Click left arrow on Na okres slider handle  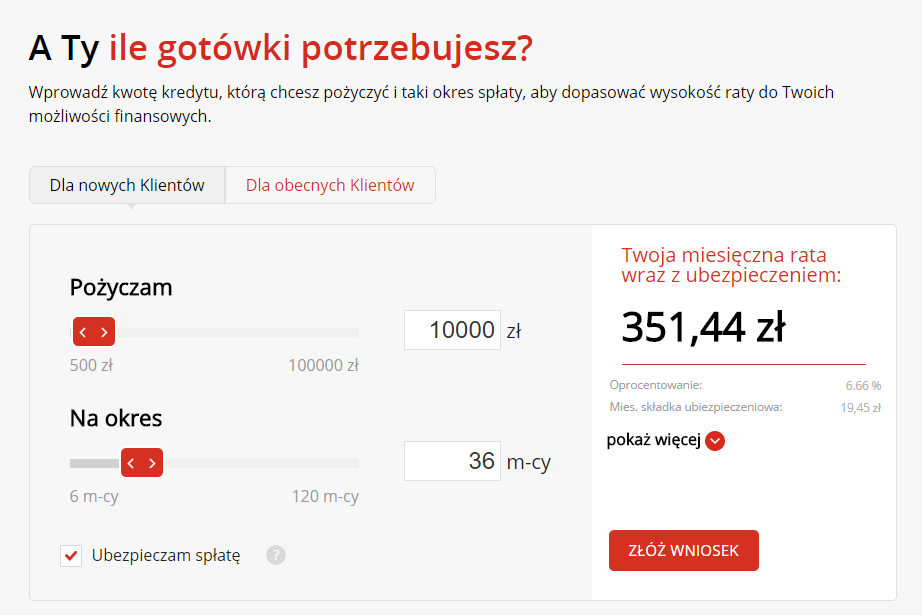pyautogui.click(x=131, y=463)
